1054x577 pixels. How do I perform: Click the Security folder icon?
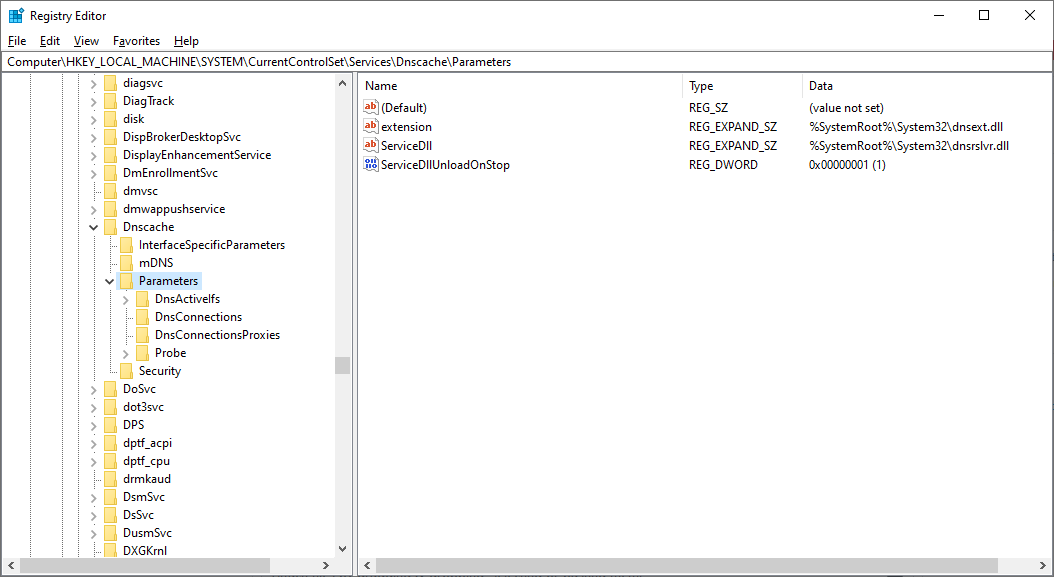pyautogui.click(x=126, y=371)
